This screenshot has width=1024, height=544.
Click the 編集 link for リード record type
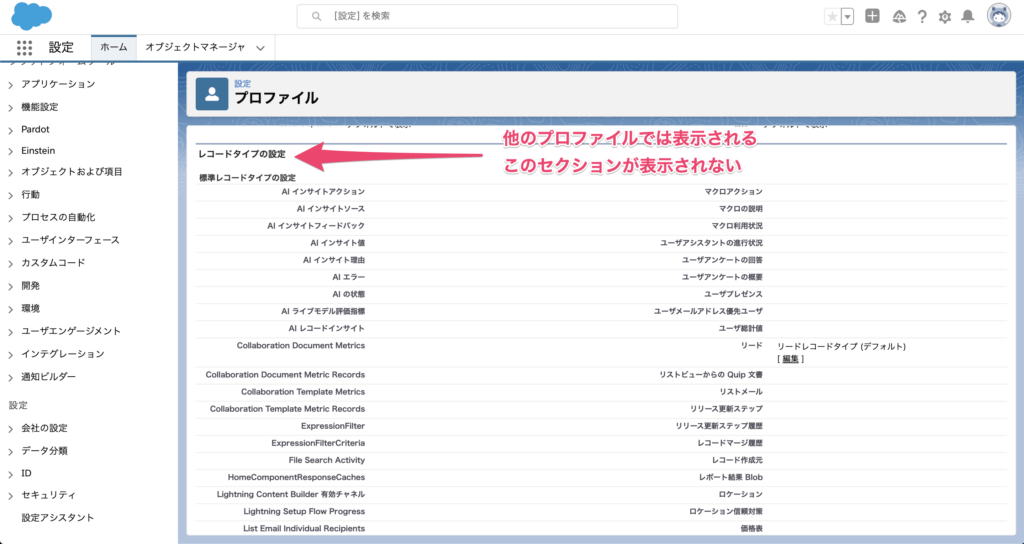[790, 359]
